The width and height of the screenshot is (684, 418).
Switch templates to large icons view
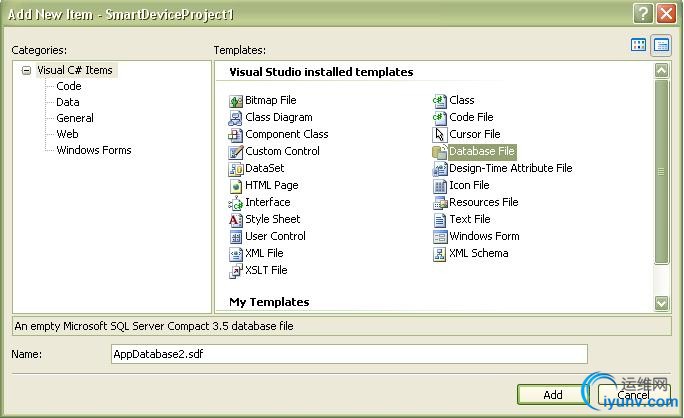[639, 45]
